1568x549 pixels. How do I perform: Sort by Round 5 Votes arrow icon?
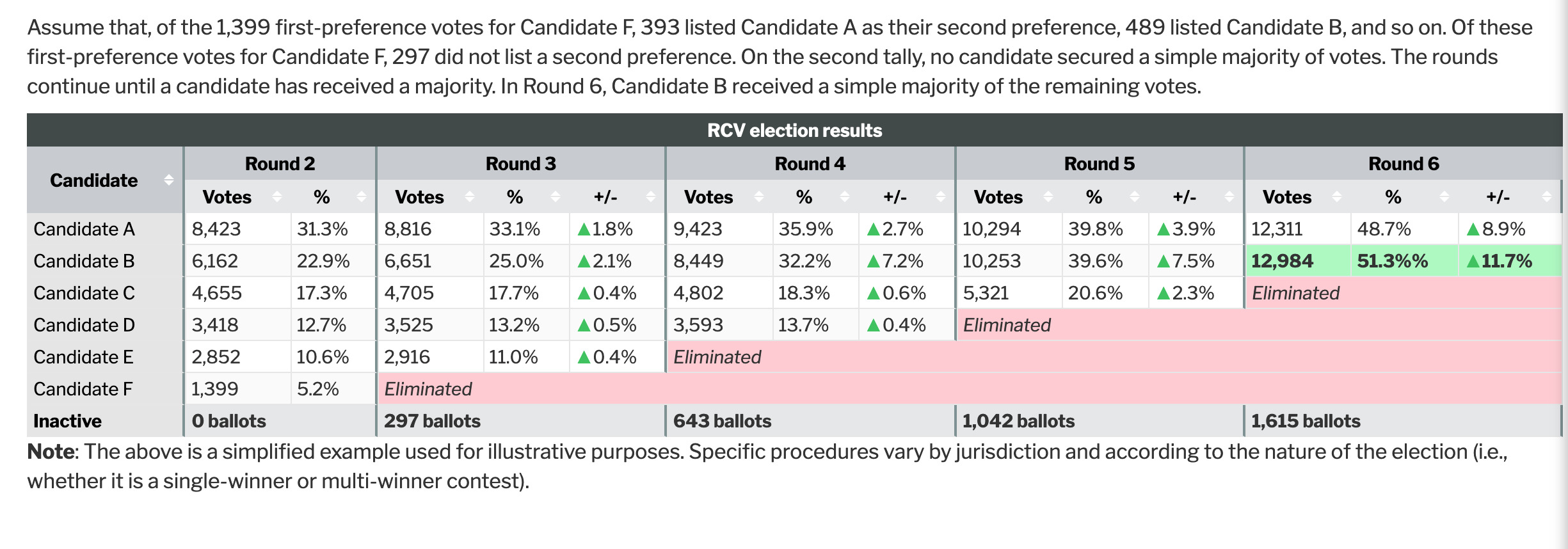[1048, 196]
